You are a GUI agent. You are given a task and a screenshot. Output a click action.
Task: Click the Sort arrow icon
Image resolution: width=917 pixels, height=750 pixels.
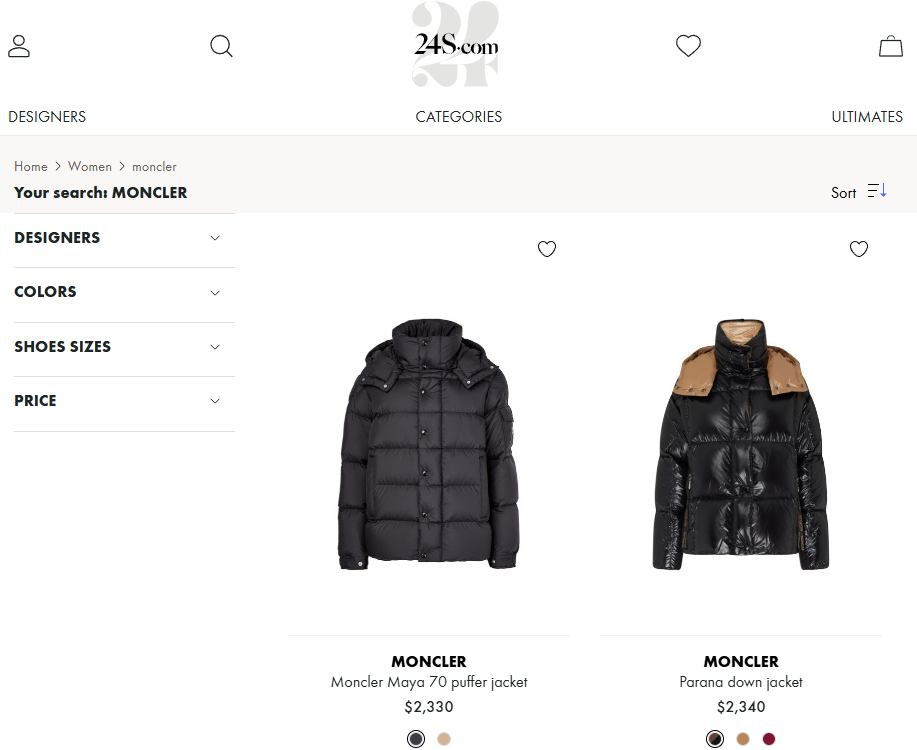(877, 191)
